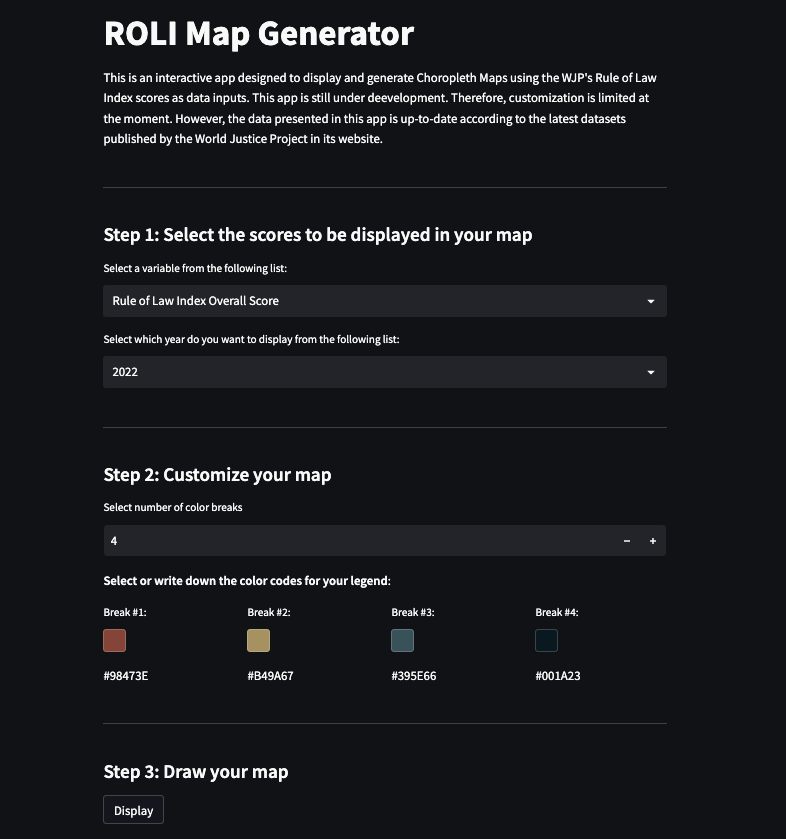Increase color breaks with plus button

click(x=653, y=541)
